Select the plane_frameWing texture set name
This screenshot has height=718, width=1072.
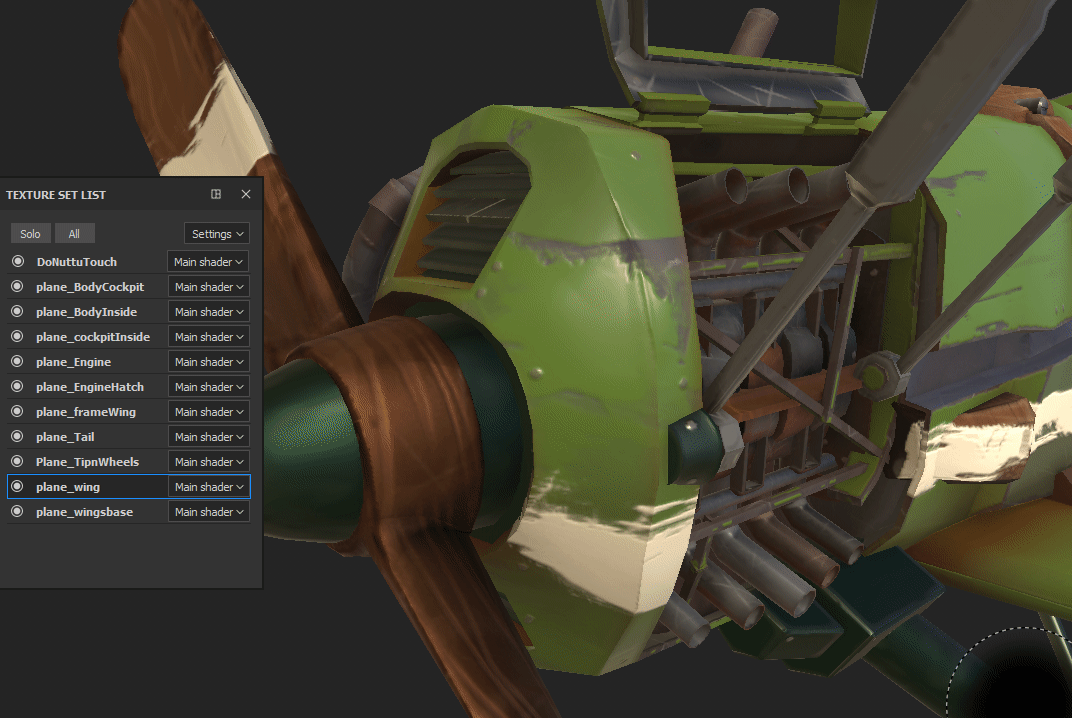click(86, 412)
